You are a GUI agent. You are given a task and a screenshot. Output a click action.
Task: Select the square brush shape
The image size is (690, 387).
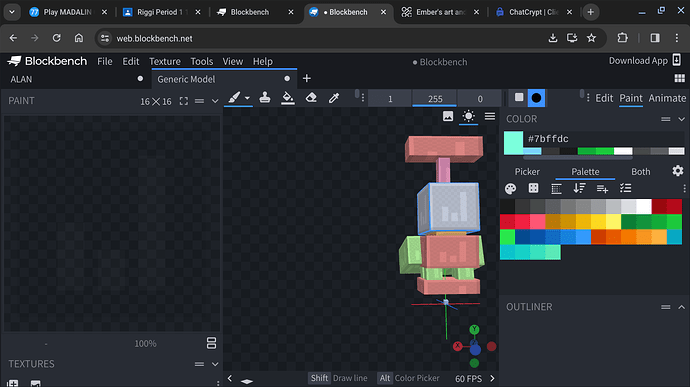point(519,97)
